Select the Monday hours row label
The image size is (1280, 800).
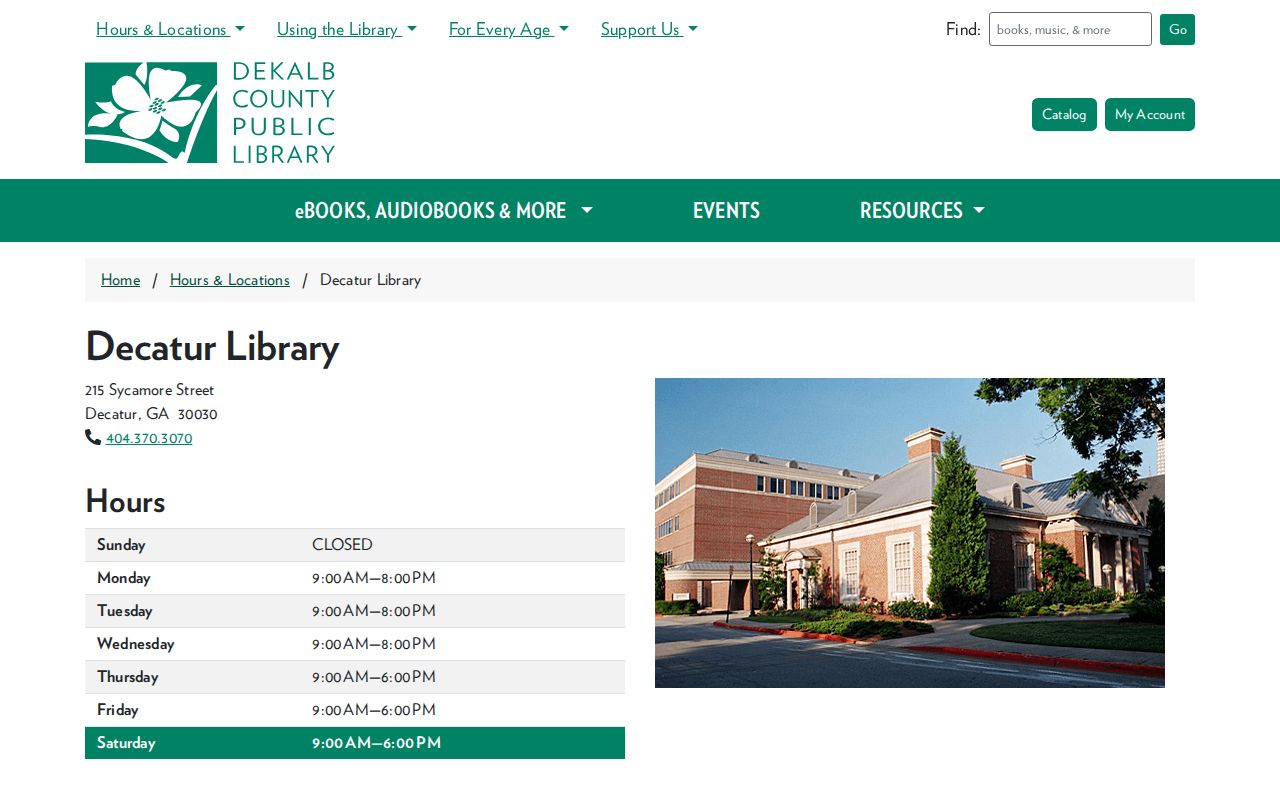124,578
